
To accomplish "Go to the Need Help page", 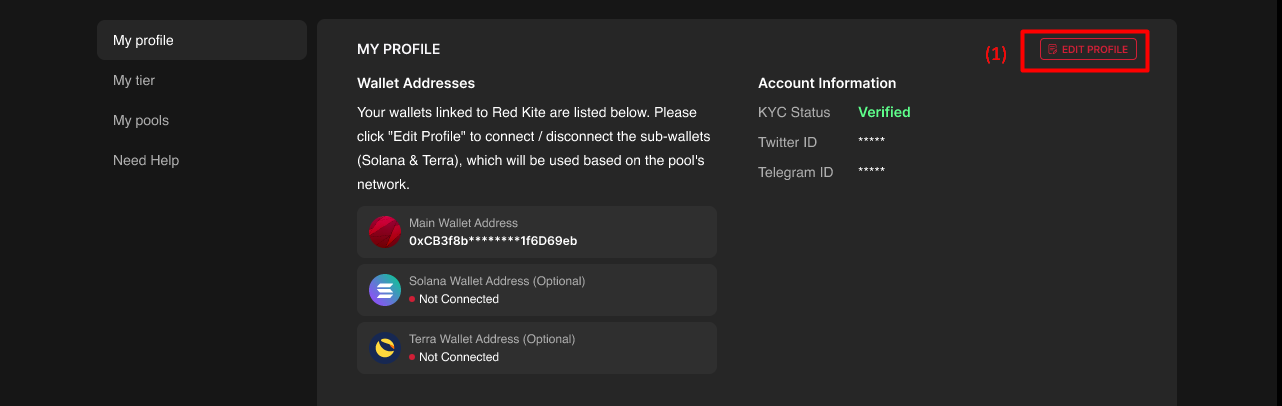I will 146,160.
